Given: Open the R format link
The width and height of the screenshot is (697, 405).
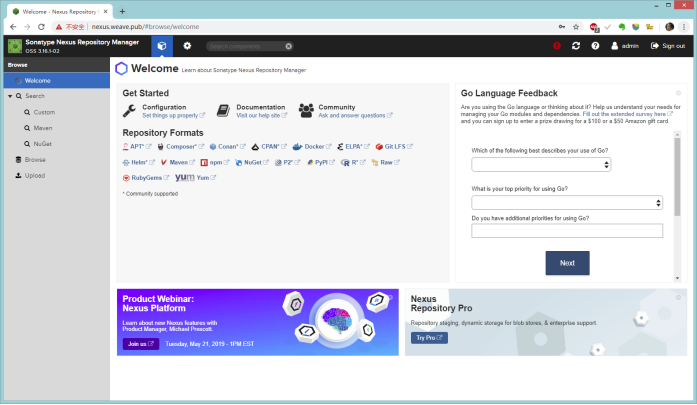Looking at the screenshot, I should 353,162.
